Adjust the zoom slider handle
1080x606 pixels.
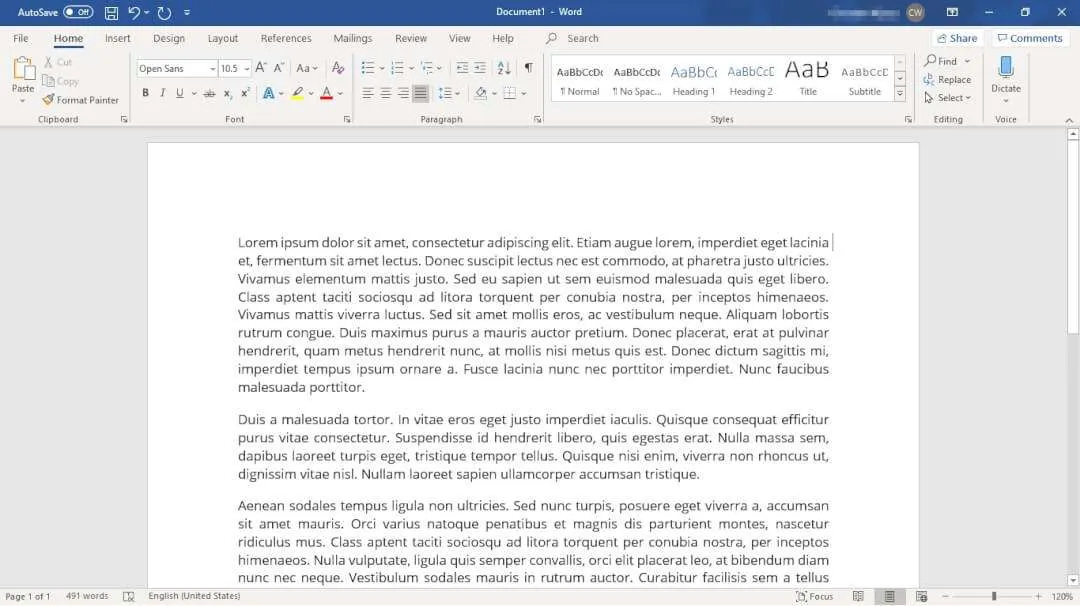click(994, 596)
